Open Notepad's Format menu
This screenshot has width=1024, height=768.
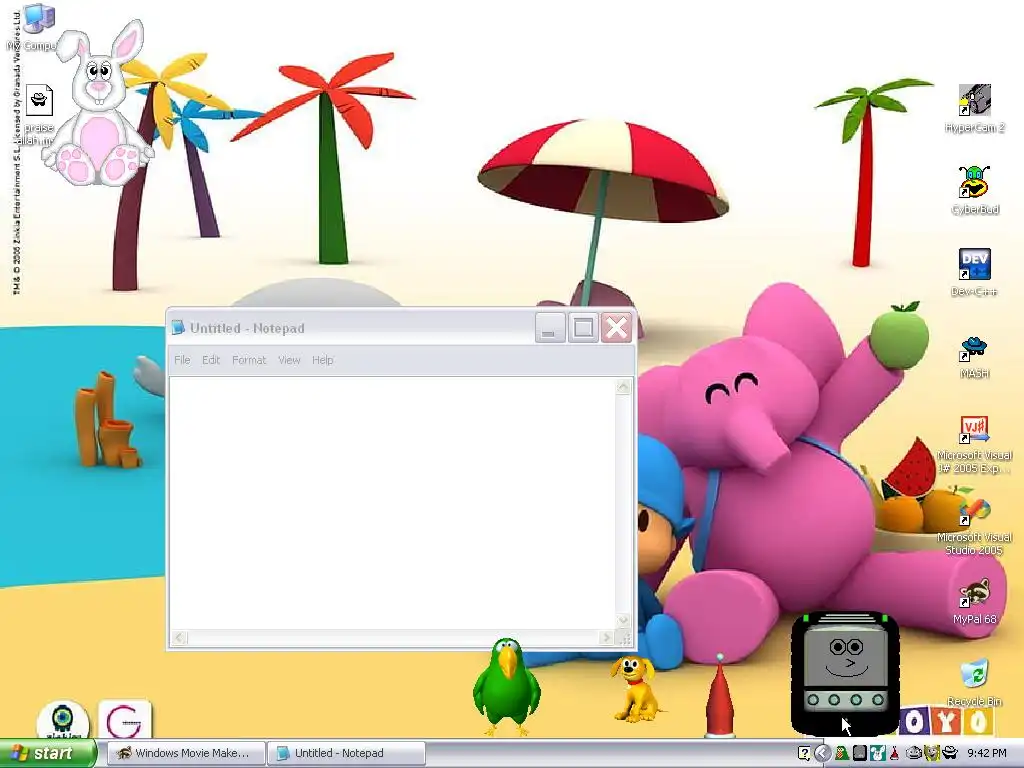pyautogui.click(x=249, y=360)
